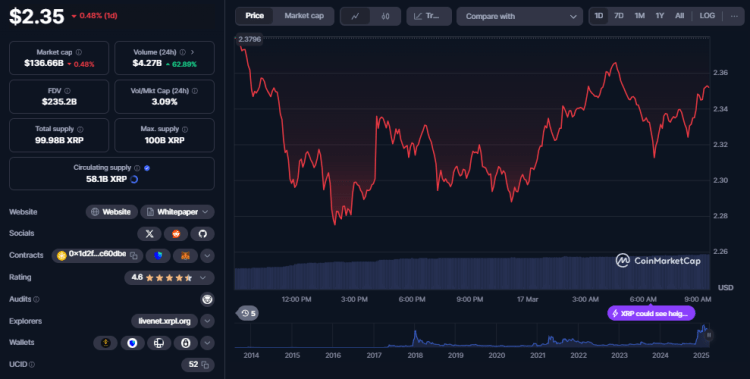Viewport: 750px width, 379px height.
Task: Click the first dark-yellow wallet icon
Action: click(x=105, y=343)
